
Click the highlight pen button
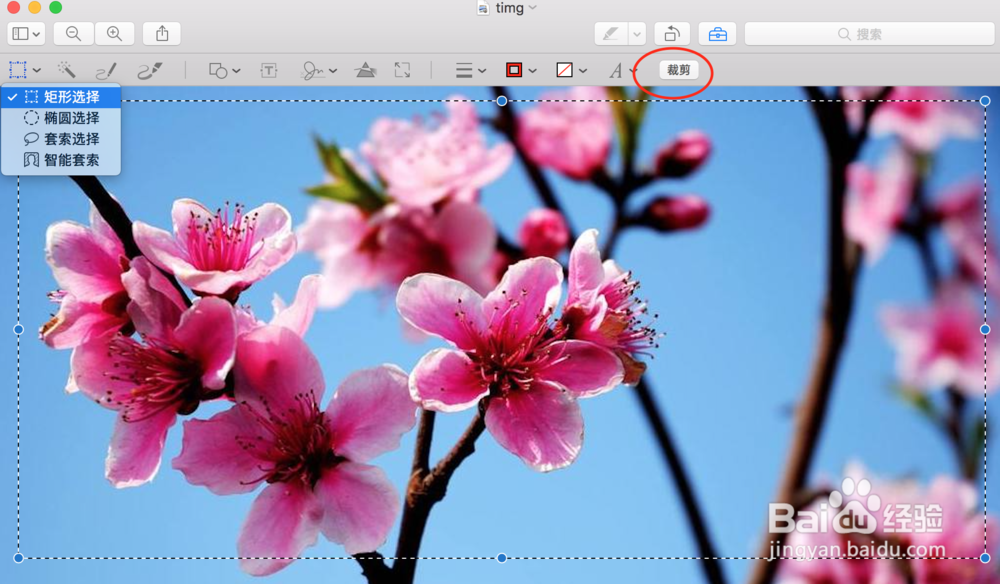pos(610,34)
